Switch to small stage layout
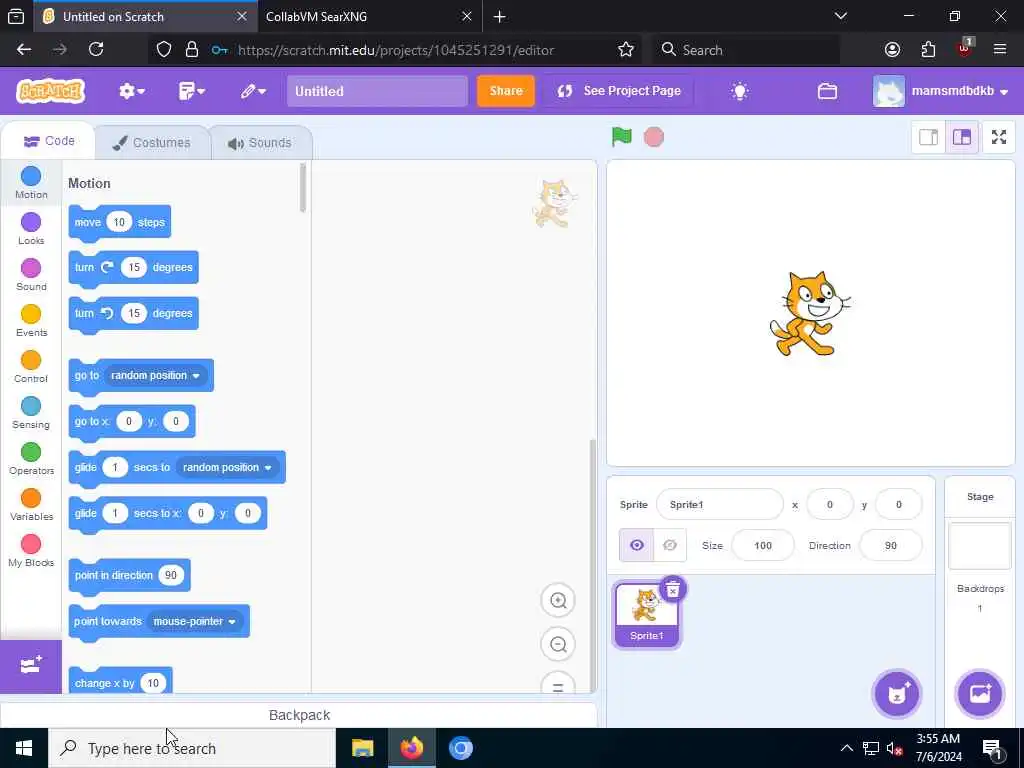Screen dimensions: 1024x768 tap(928, 137)
